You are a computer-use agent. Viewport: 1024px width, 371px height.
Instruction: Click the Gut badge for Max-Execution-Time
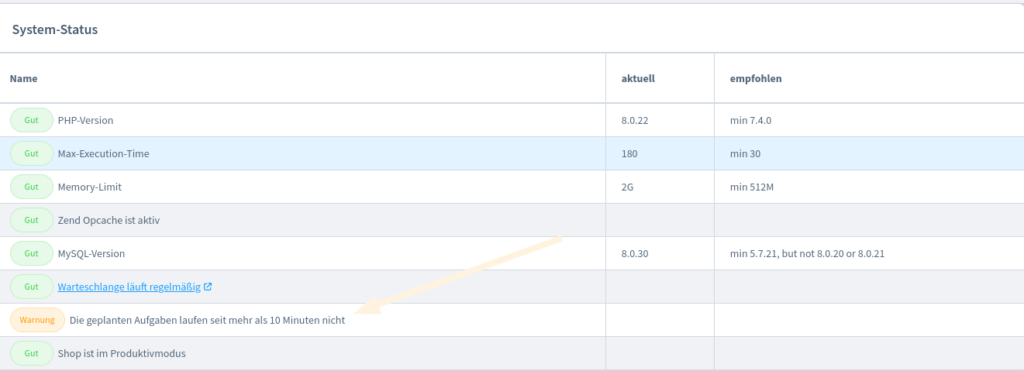coord(31,153)
